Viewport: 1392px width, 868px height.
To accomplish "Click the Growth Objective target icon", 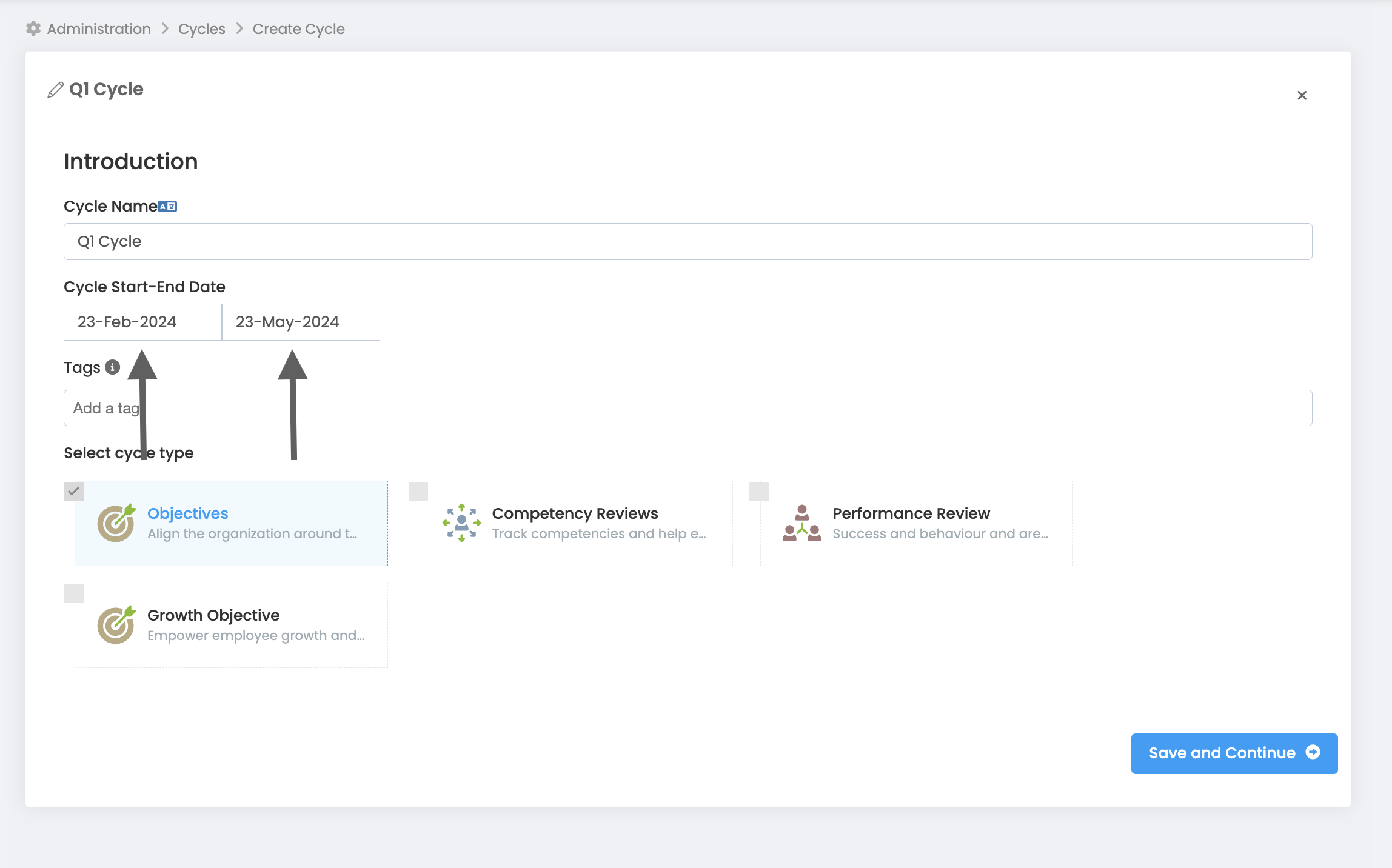I will click(x=116, y=624).
